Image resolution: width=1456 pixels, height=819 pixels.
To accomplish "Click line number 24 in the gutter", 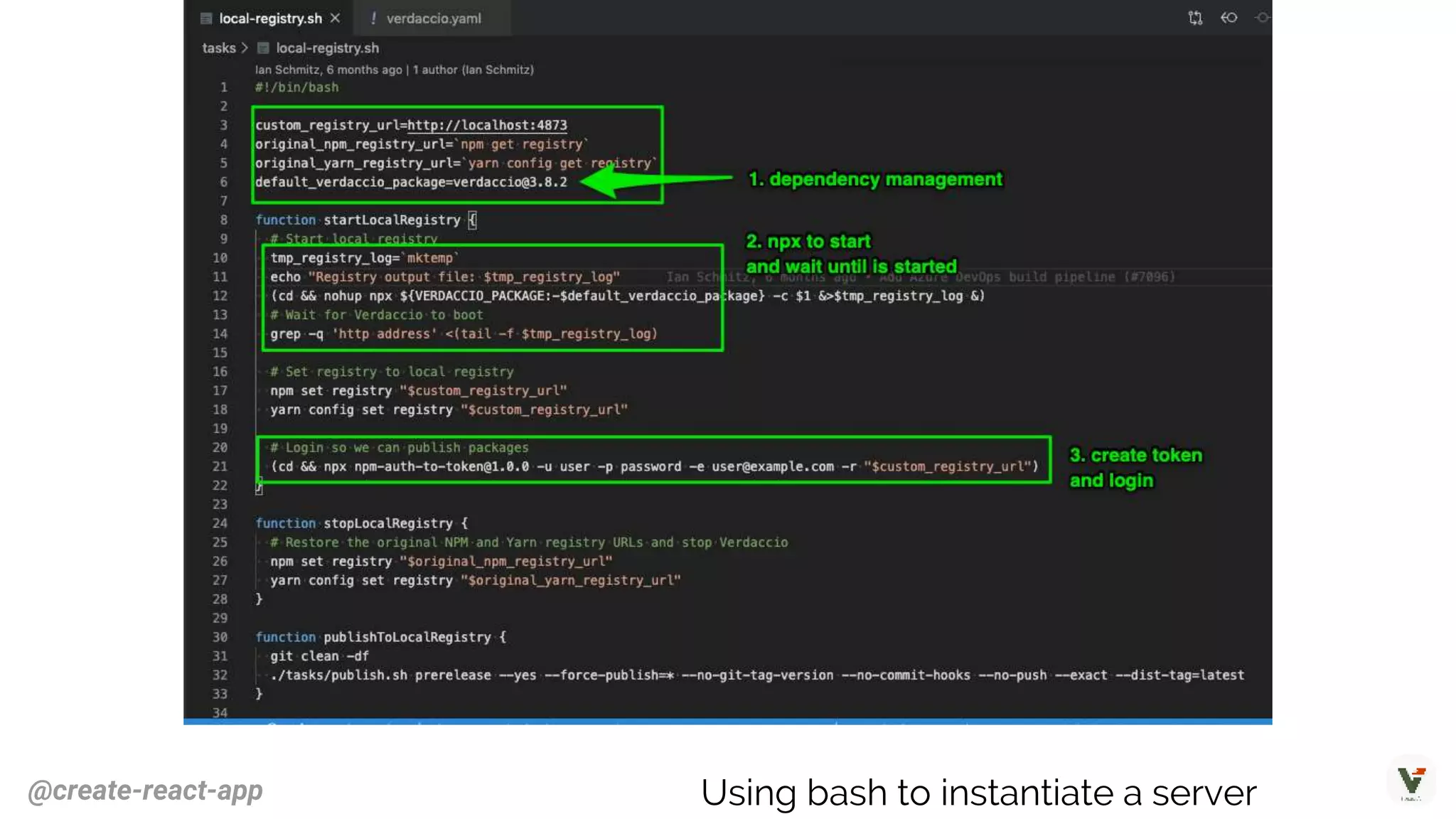I will [220, 524].
